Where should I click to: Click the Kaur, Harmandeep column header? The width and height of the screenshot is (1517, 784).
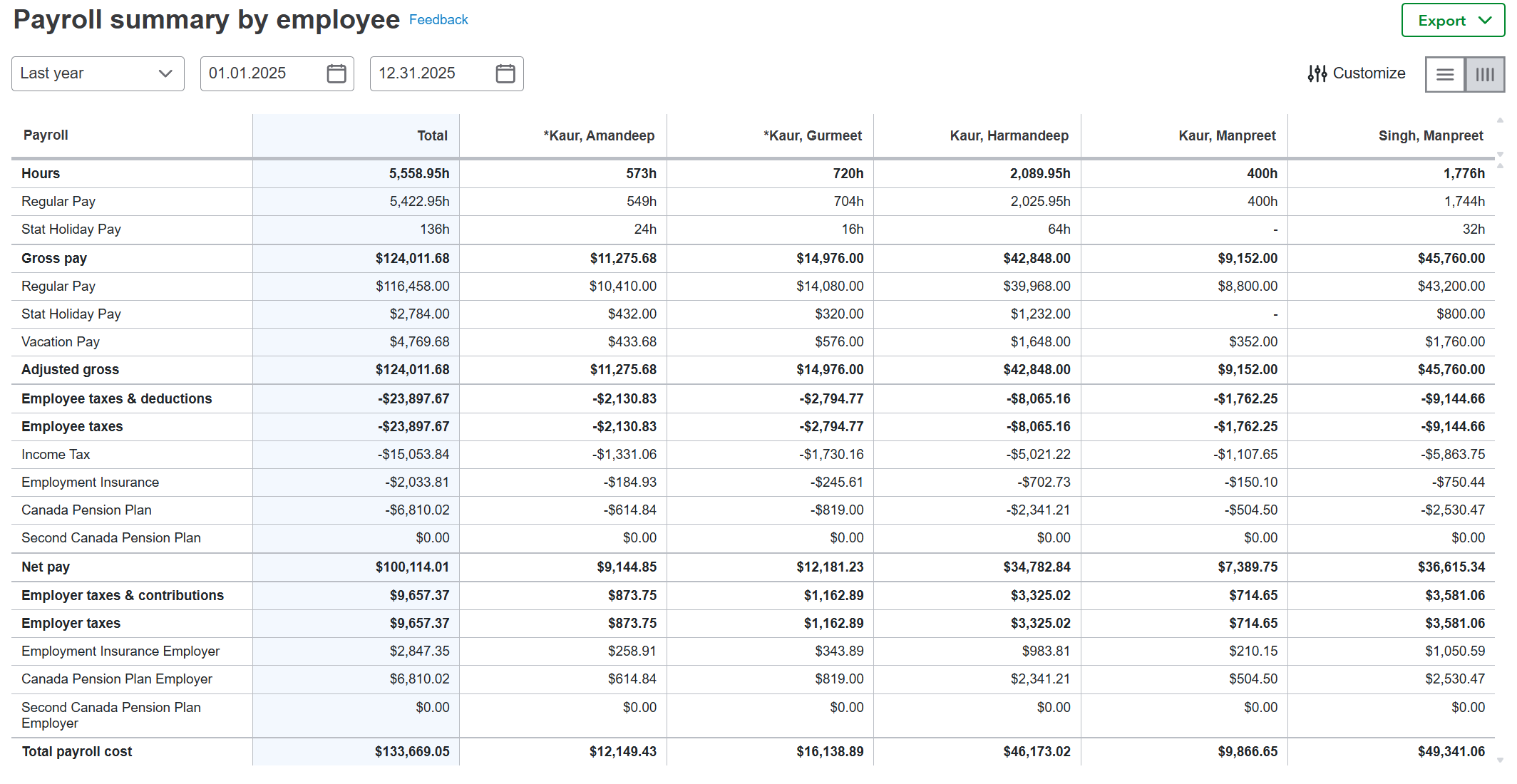[x=1009, y=135]
